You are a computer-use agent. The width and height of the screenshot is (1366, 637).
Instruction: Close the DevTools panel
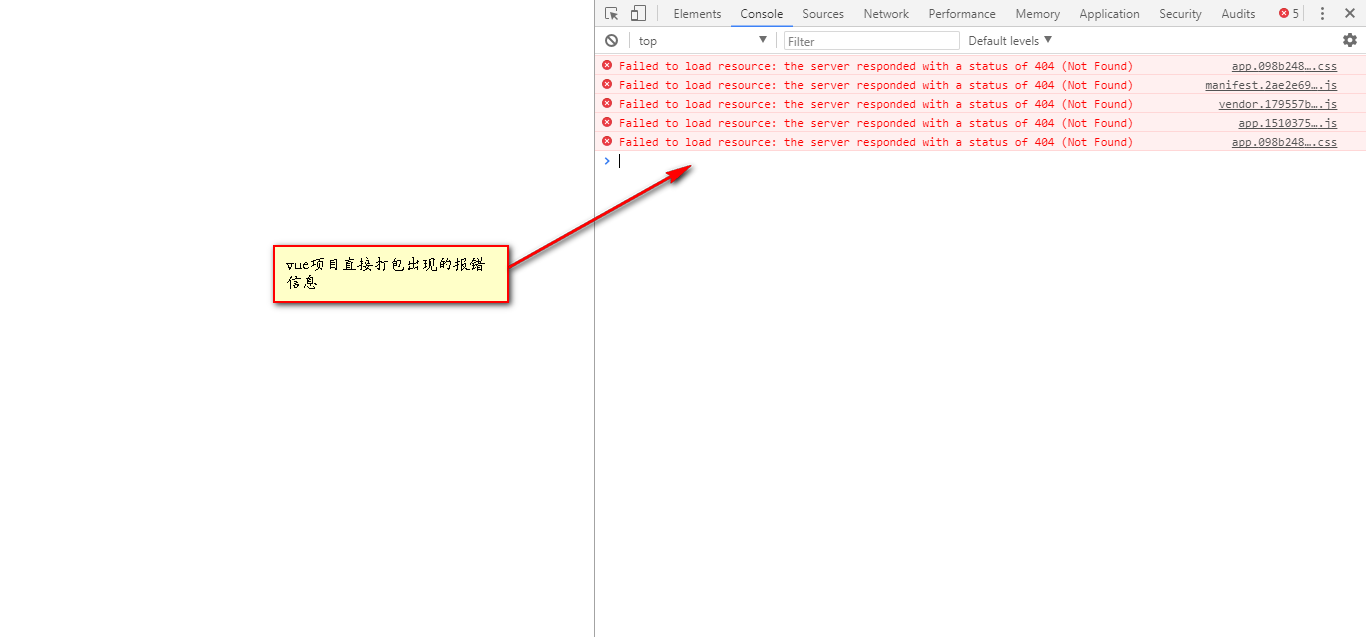point(1348,14)
